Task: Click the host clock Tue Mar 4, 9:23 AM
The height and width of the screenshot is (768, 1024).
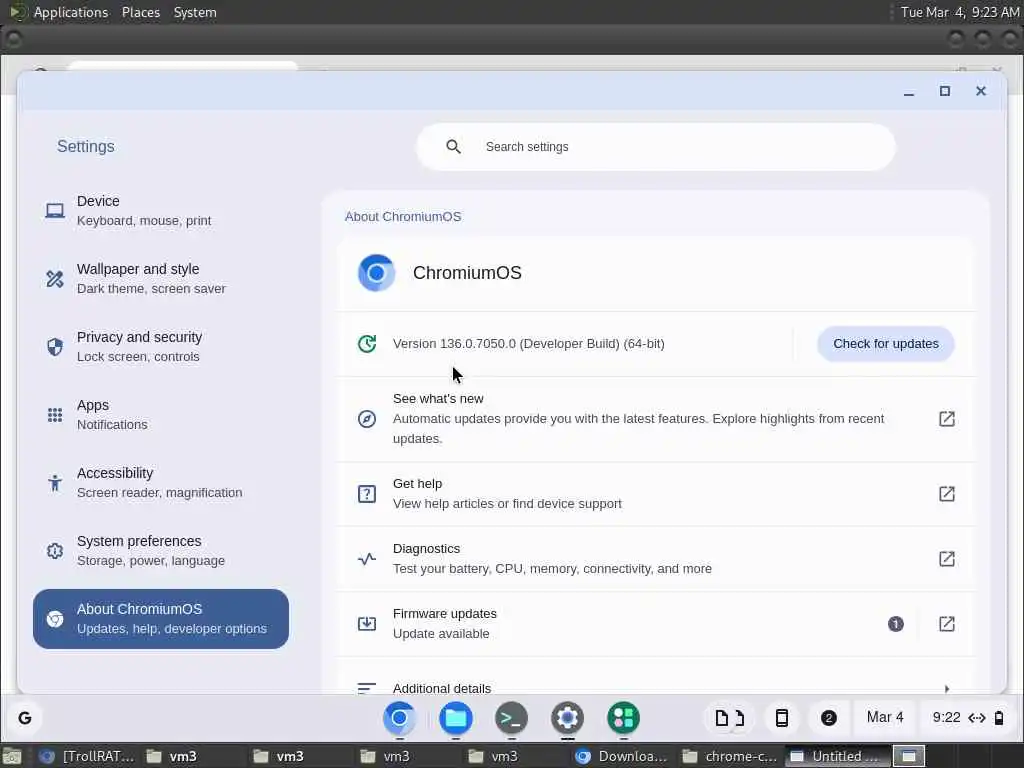Action: (x=959, y=12)
